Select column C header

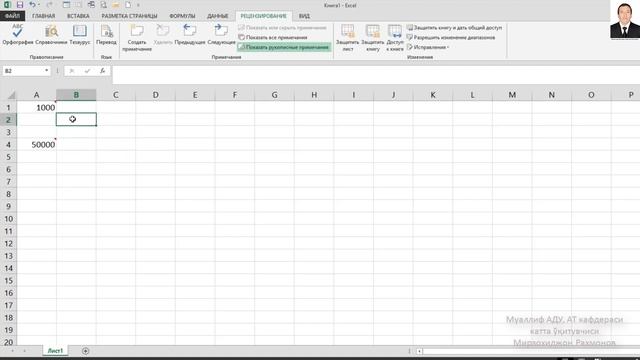point(116,95)
